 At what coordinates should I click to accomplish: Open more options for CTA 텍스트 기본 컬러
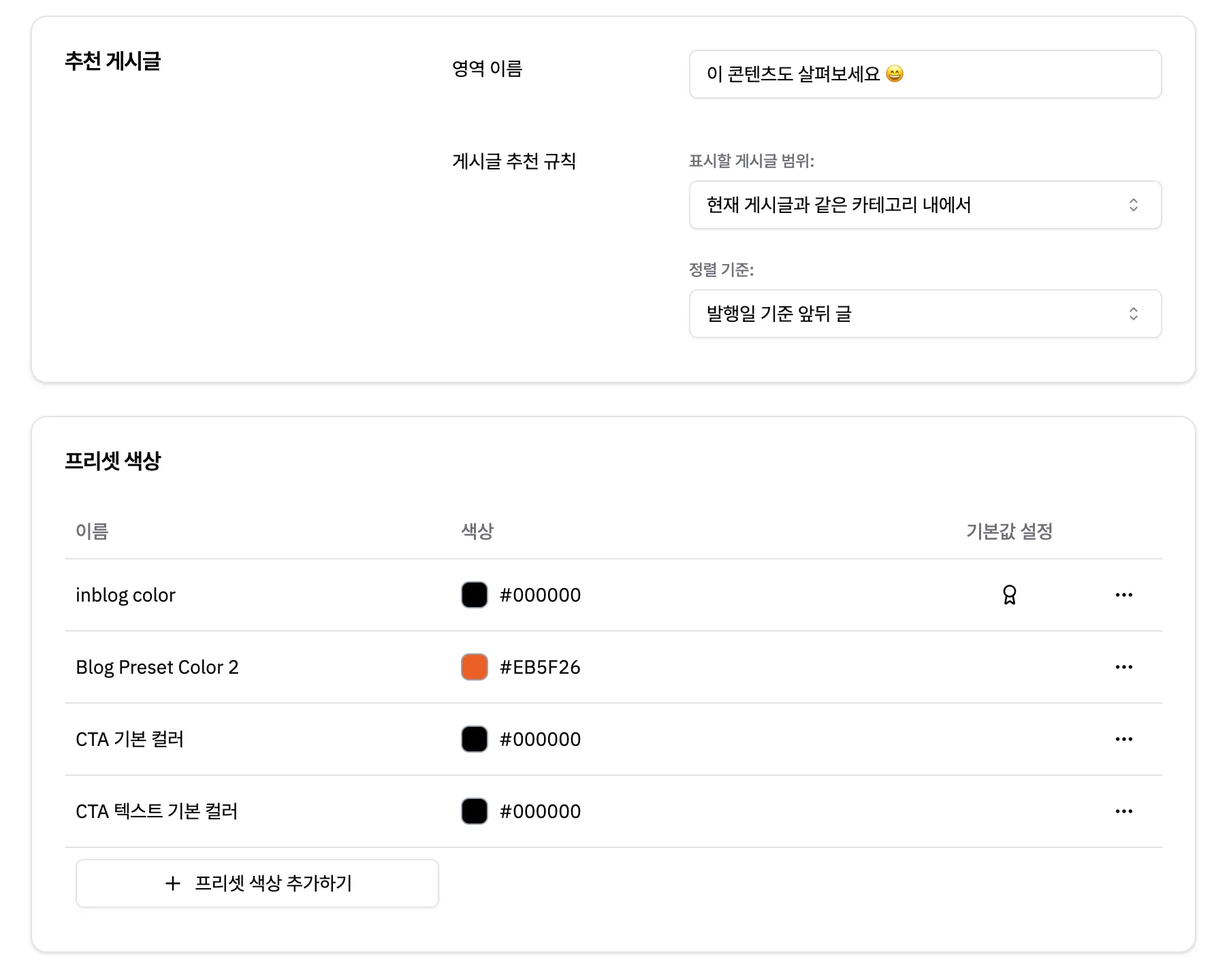click(x=1123, y=811)
